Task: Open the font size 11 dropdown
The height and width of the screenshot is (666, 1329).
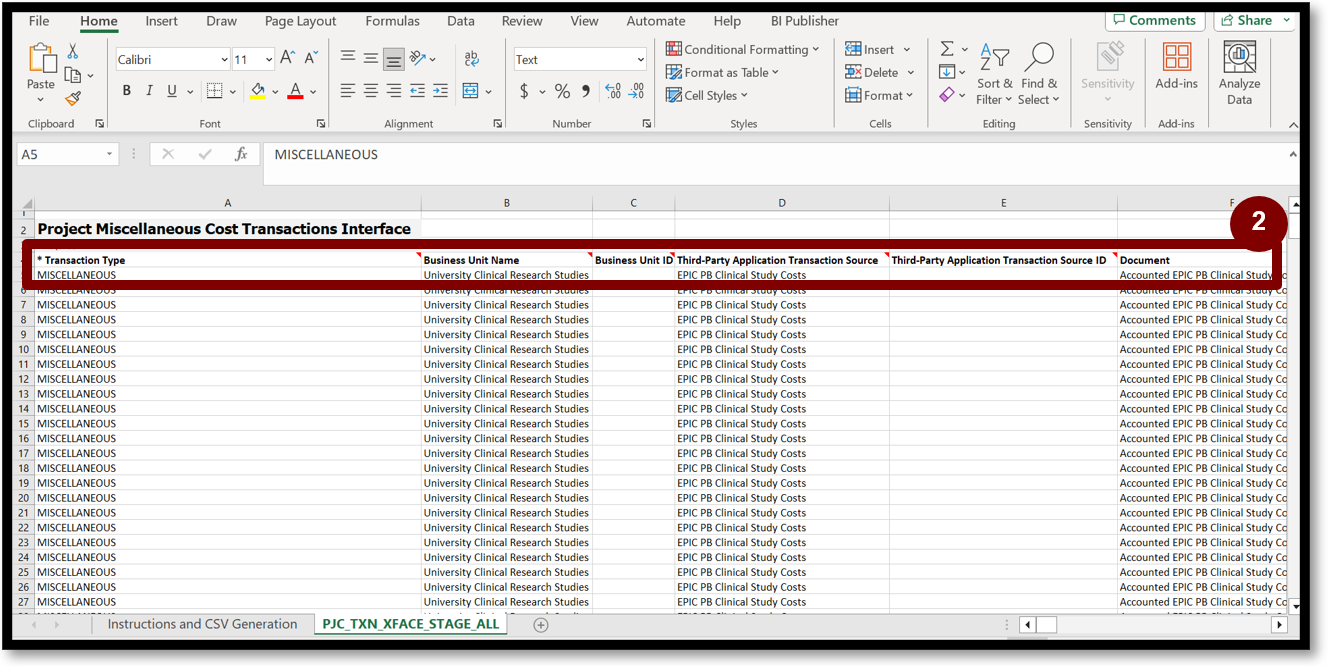Action: 267,60
